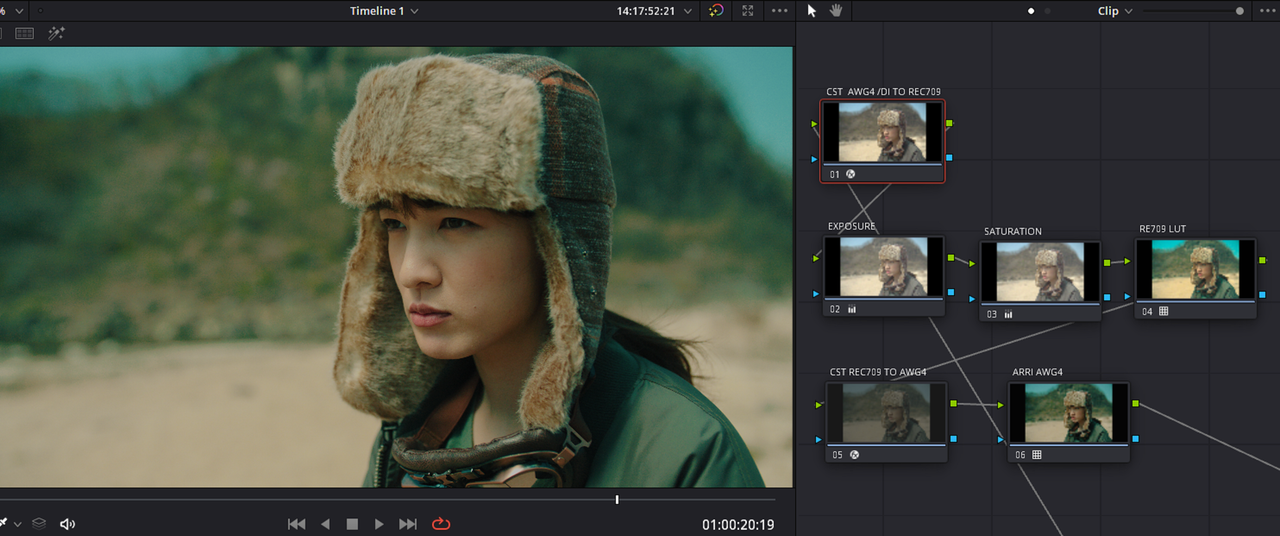Open viewer options three-dot menu
The width and height of the screenshot is (1280, 536).
click(x=780, y=11)
